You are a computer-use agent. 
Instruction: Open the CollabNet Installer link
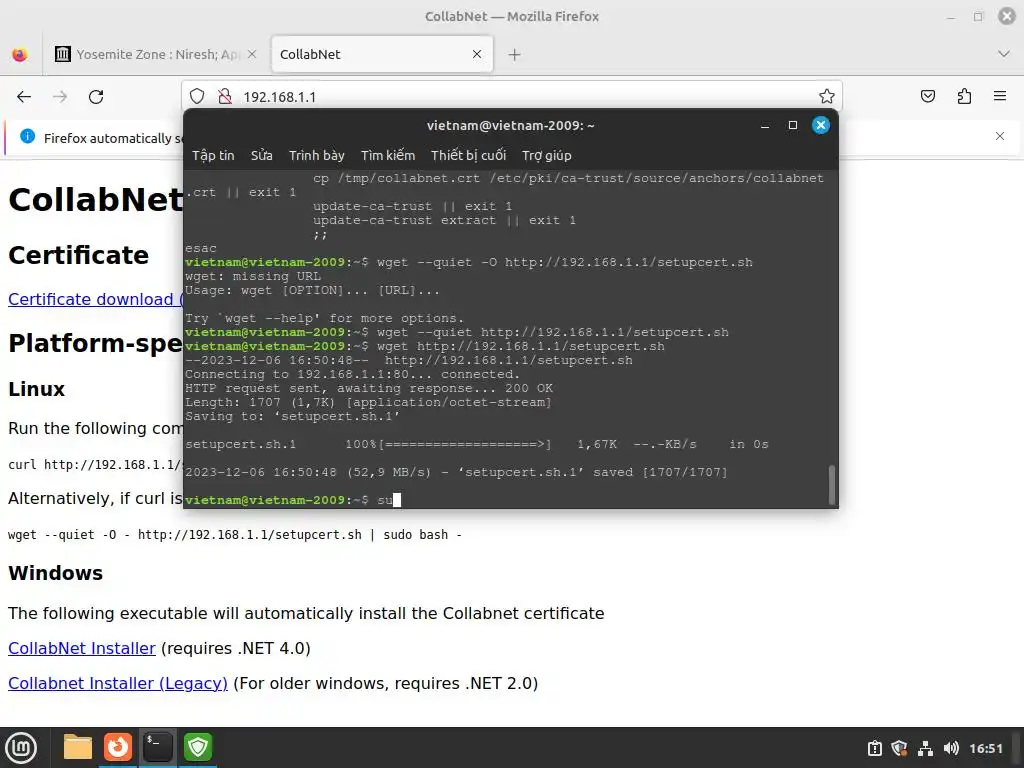[x=82, y=648]
